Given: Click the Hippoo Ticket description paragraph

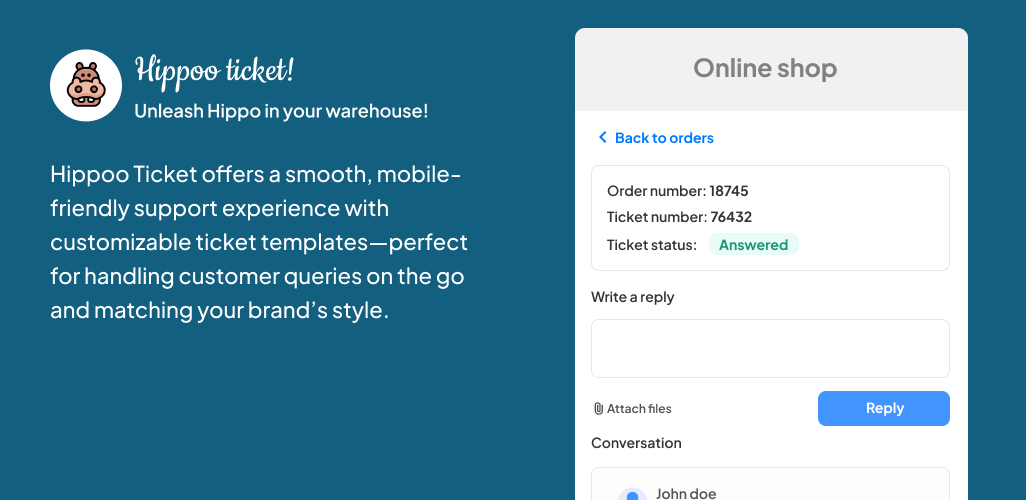Looking at the screenshot, I should [x=259, y=243].
